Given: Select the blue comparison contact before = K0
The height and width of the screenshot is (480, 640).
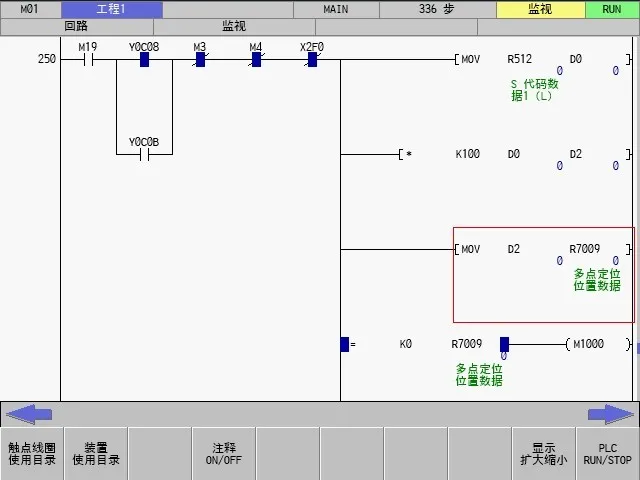Looking at the screenshot, I should coord(345,344).
